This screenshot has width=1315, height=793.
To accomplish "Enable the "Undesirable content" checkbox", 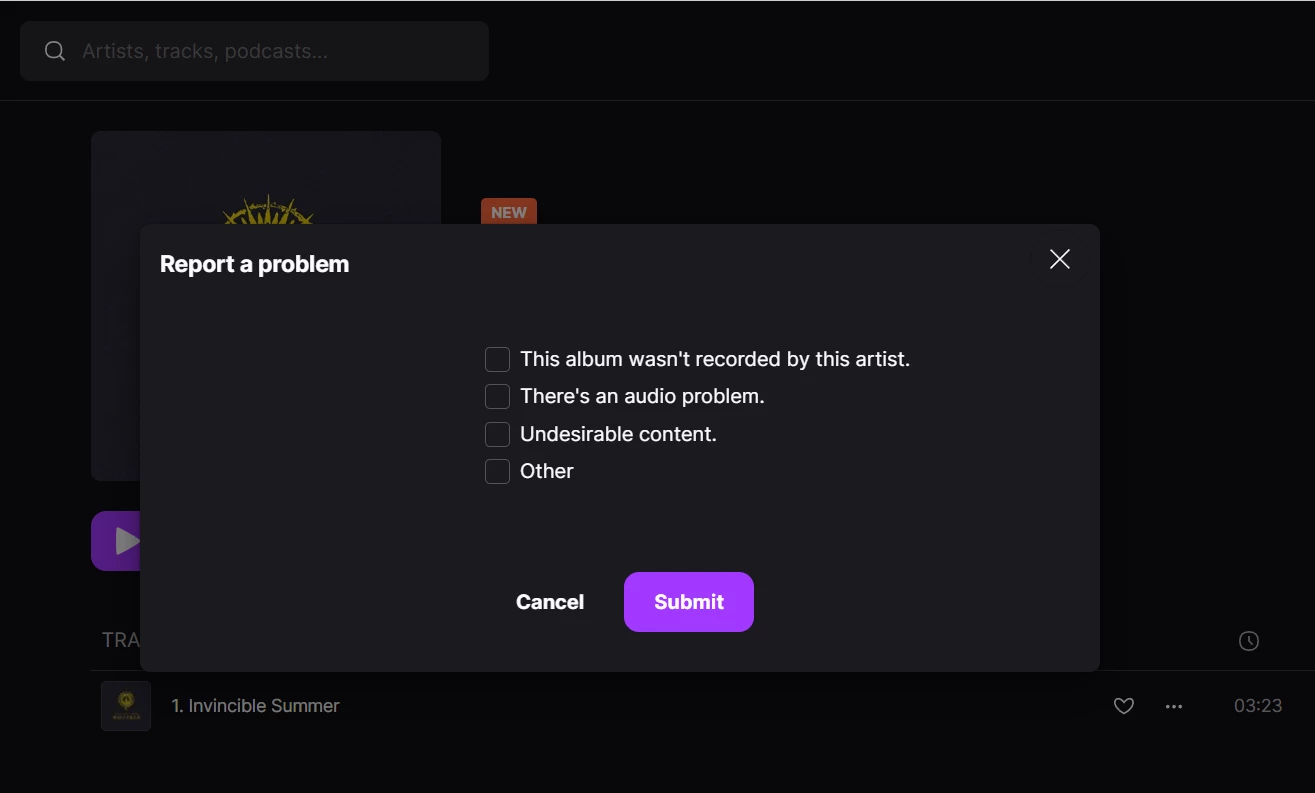I will 497,434.
